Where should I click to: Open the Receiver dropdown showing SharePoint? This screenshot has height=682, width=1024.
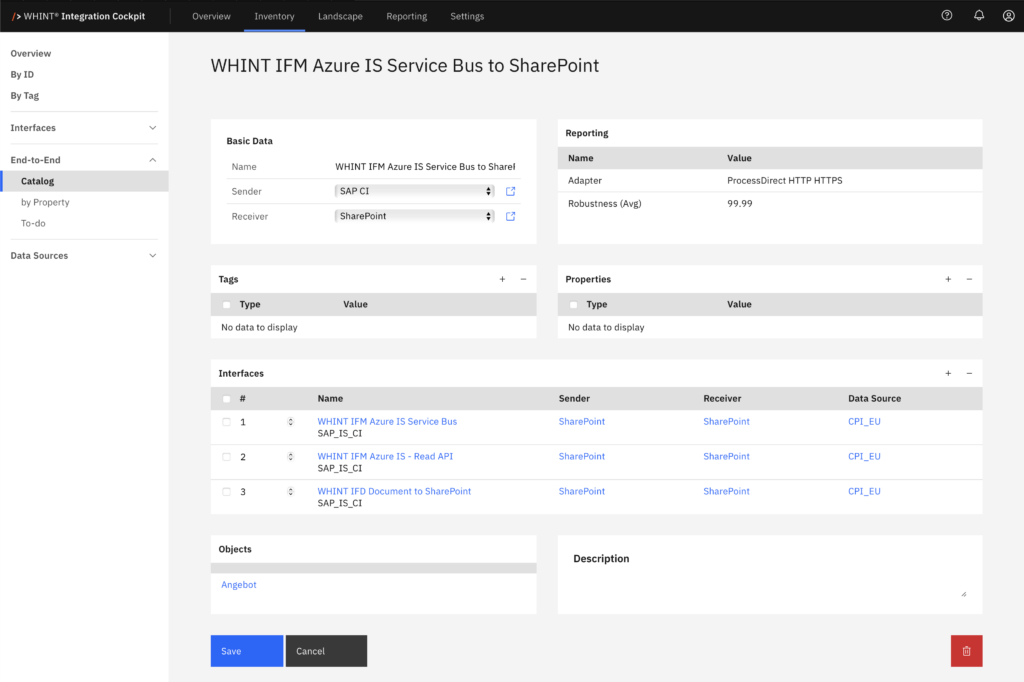pyautogui.click(x=415, y=216)
